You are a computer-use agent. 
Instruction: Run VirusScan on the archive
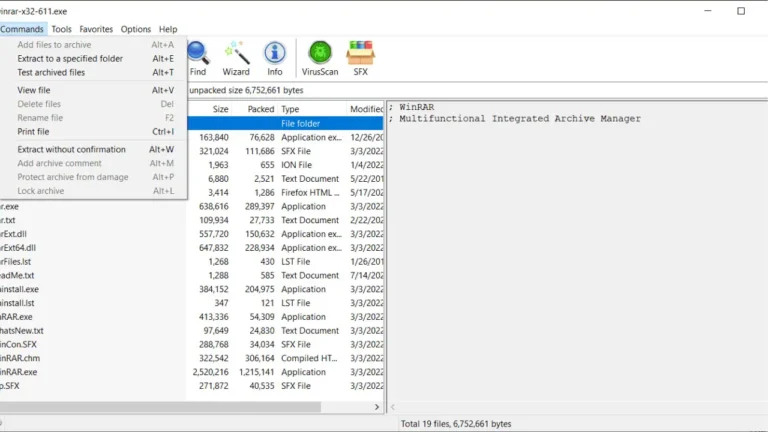[x=320, y=58]
